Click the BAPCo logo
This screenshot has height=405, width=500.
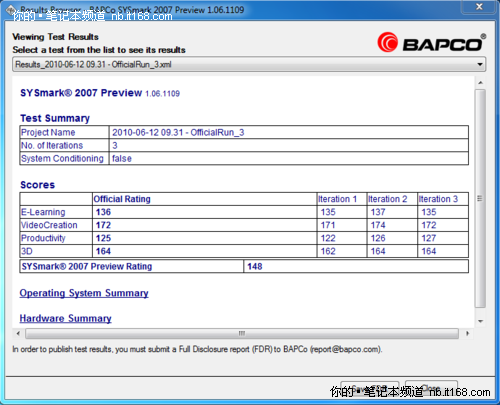pyautogui.click(x=432, y=43)
